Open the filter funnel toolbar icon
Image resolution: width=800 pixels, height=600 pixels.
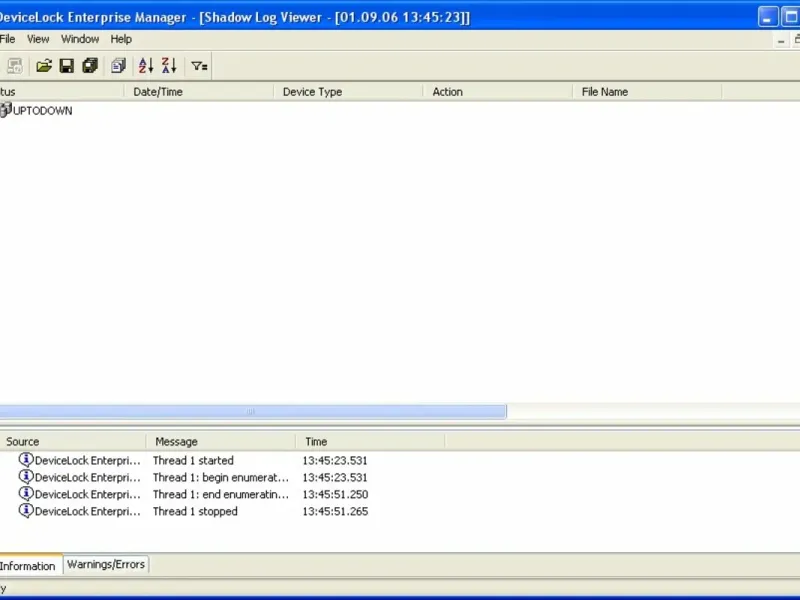coord(199,66)
